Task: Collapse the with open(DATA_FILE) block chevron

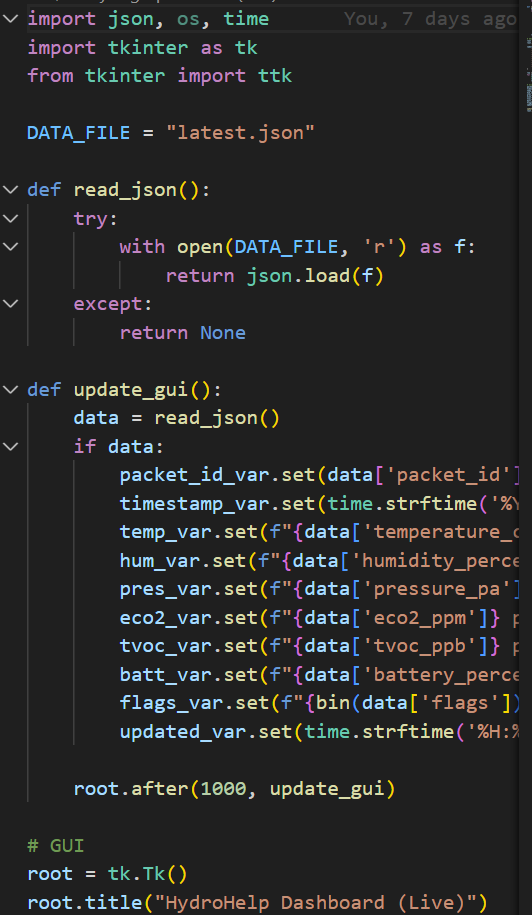Action: 10,247
